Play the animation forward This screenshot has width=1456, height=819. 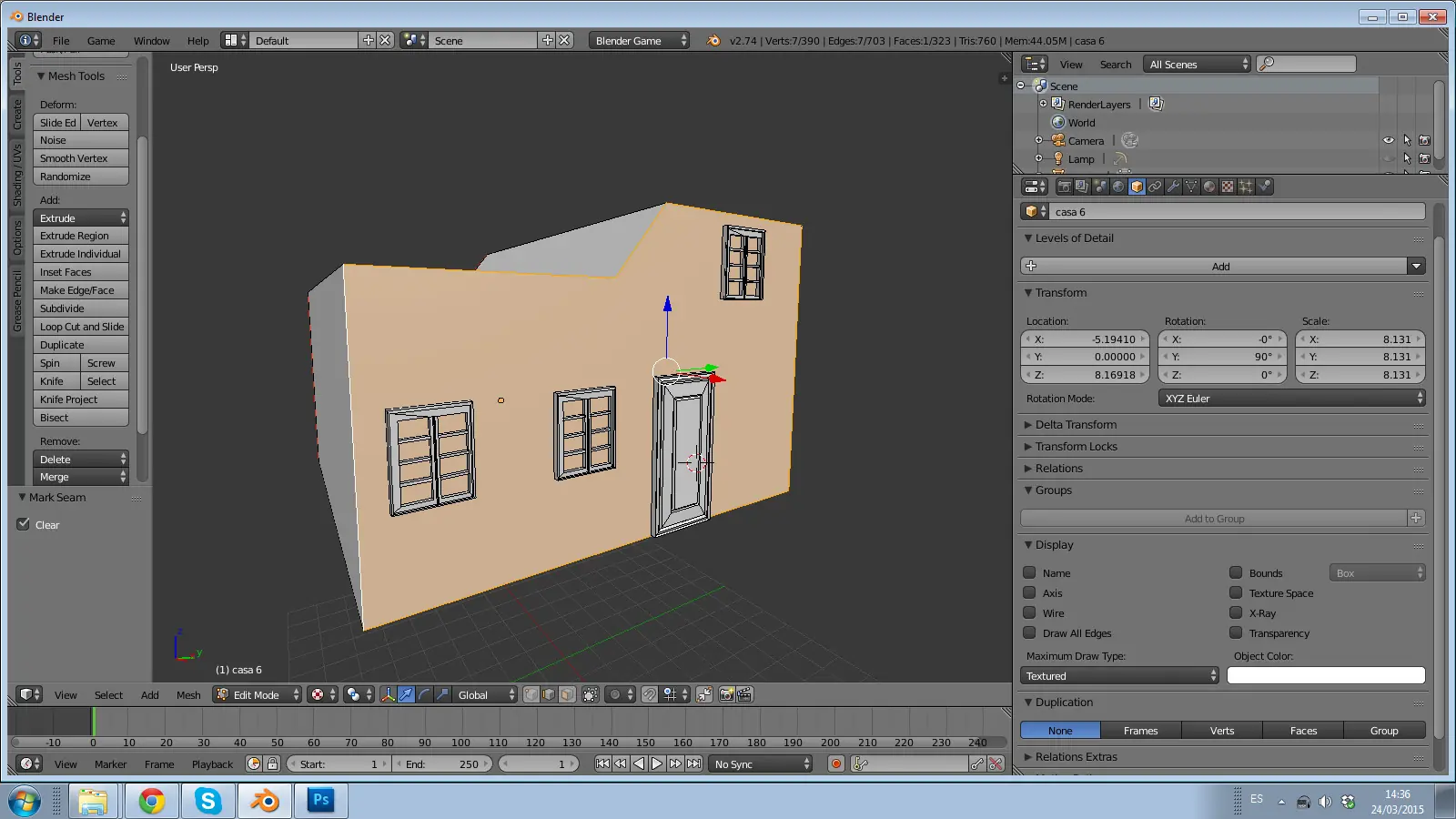click(657, 763)
